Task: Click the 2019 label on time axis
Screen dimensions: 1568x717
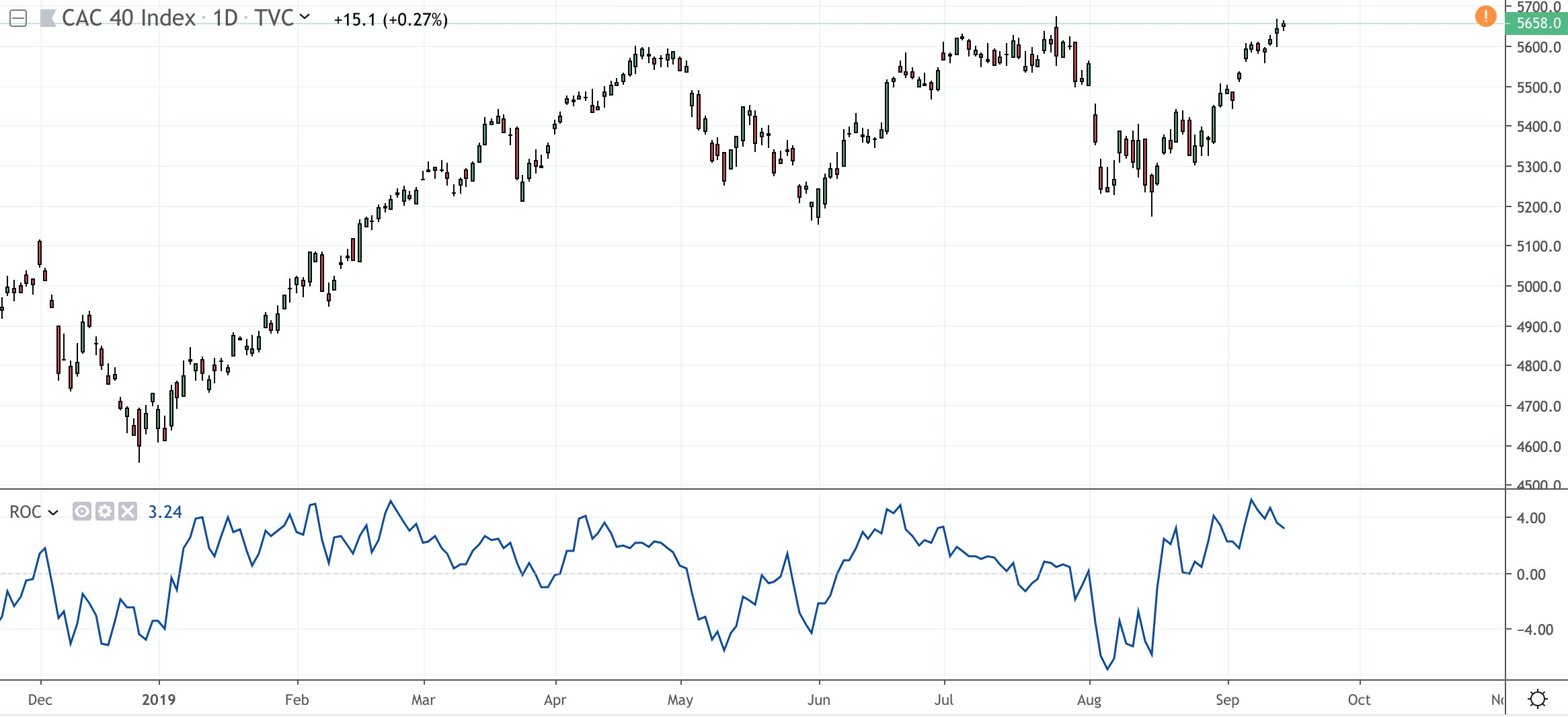Action: pyautogui.click(x=159, y=700)
